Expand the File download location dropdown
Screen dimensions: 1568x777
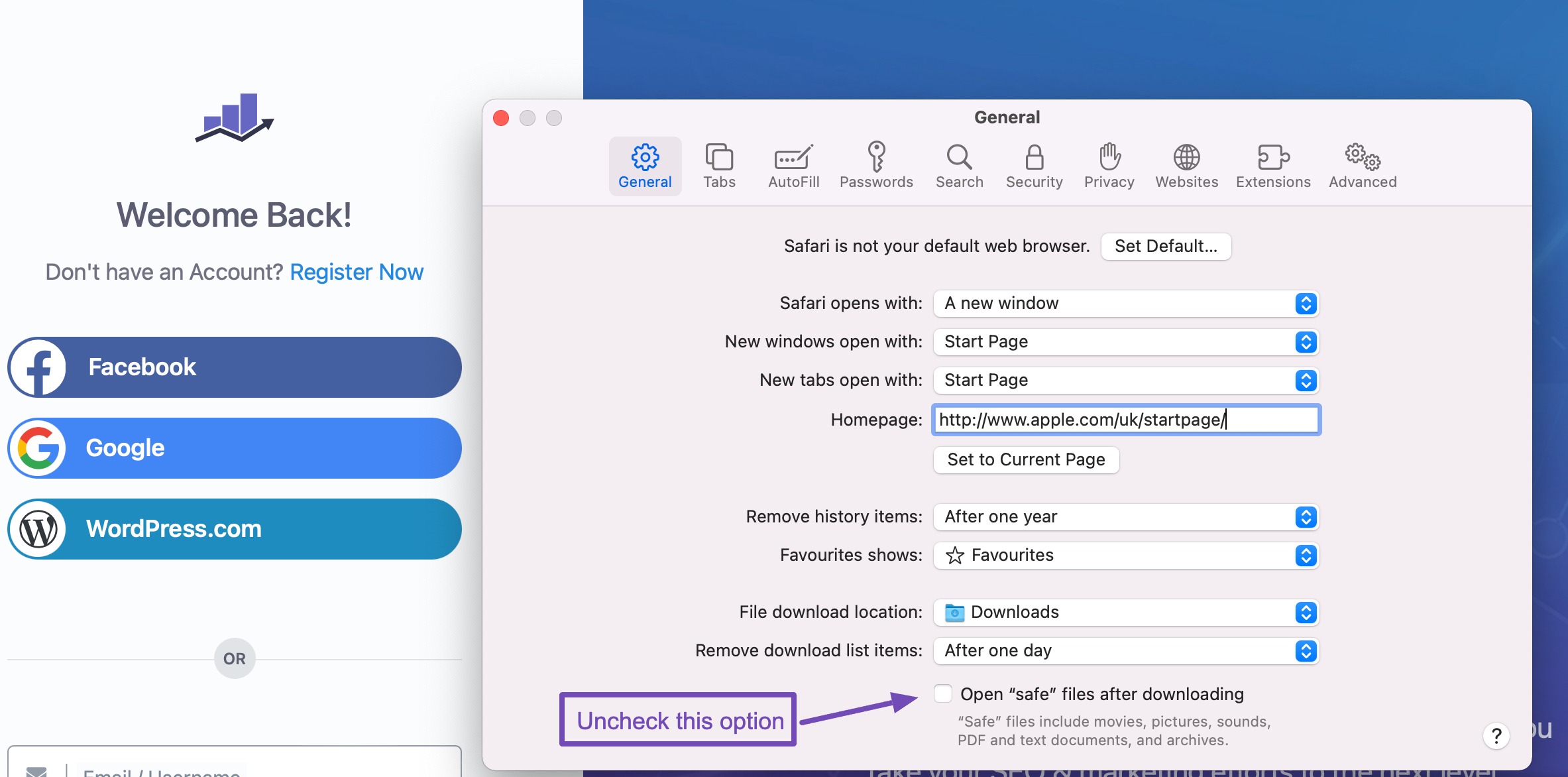(x=1126, y=613)
